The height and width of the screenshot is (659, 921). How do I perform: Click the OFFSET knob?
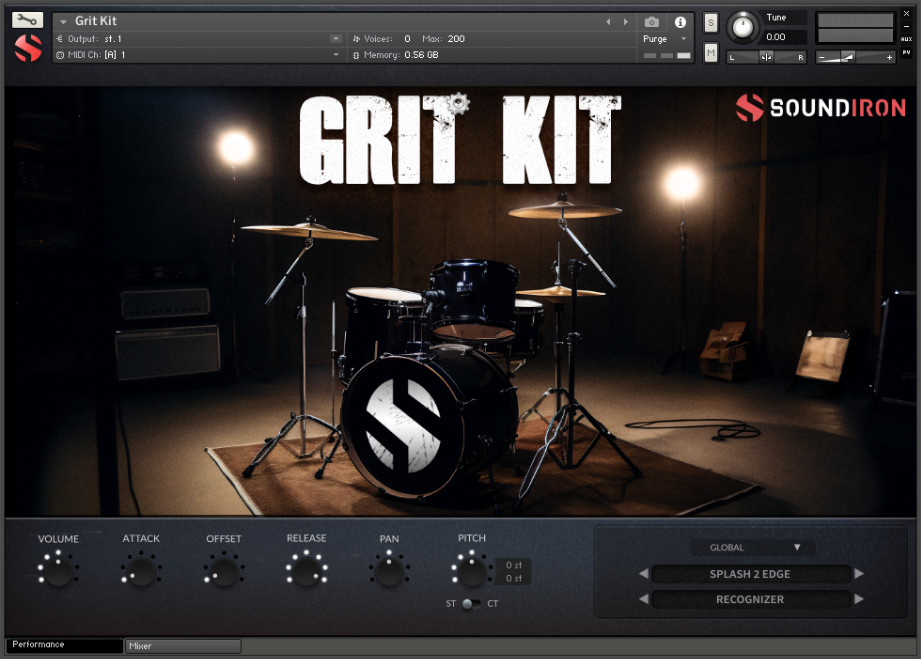click(224, 570)
